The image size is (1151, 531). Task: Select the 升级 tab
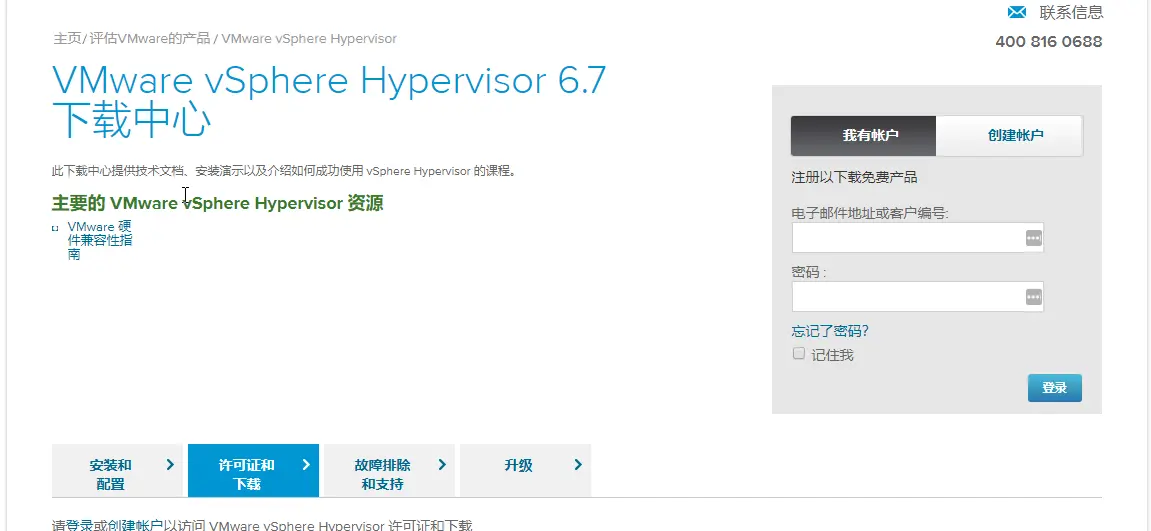pyautogui.click(x=525, y=471)
